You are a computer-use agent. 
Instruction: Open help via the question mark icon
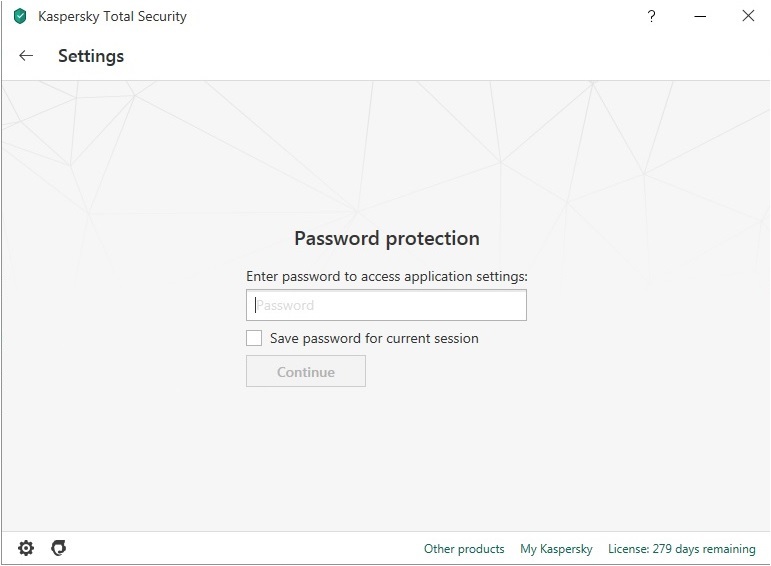tap(651, 16)
